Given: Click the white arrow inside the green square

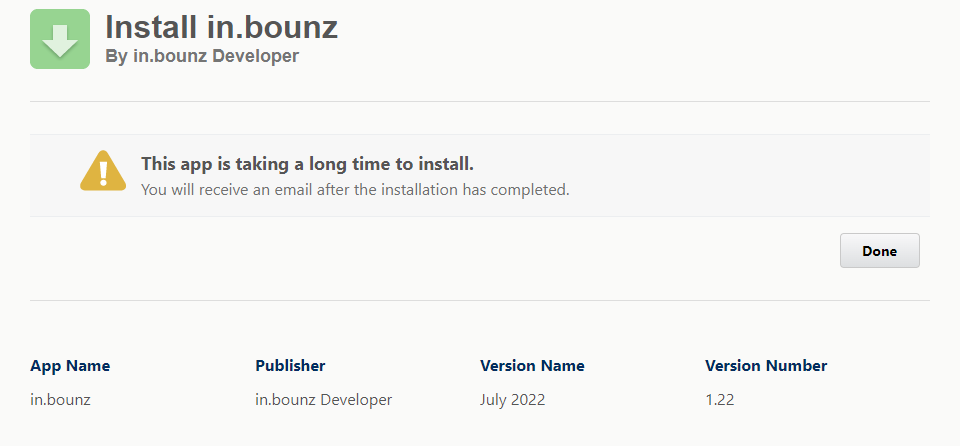Looking at the screenshot, I should tap(60, 41).
